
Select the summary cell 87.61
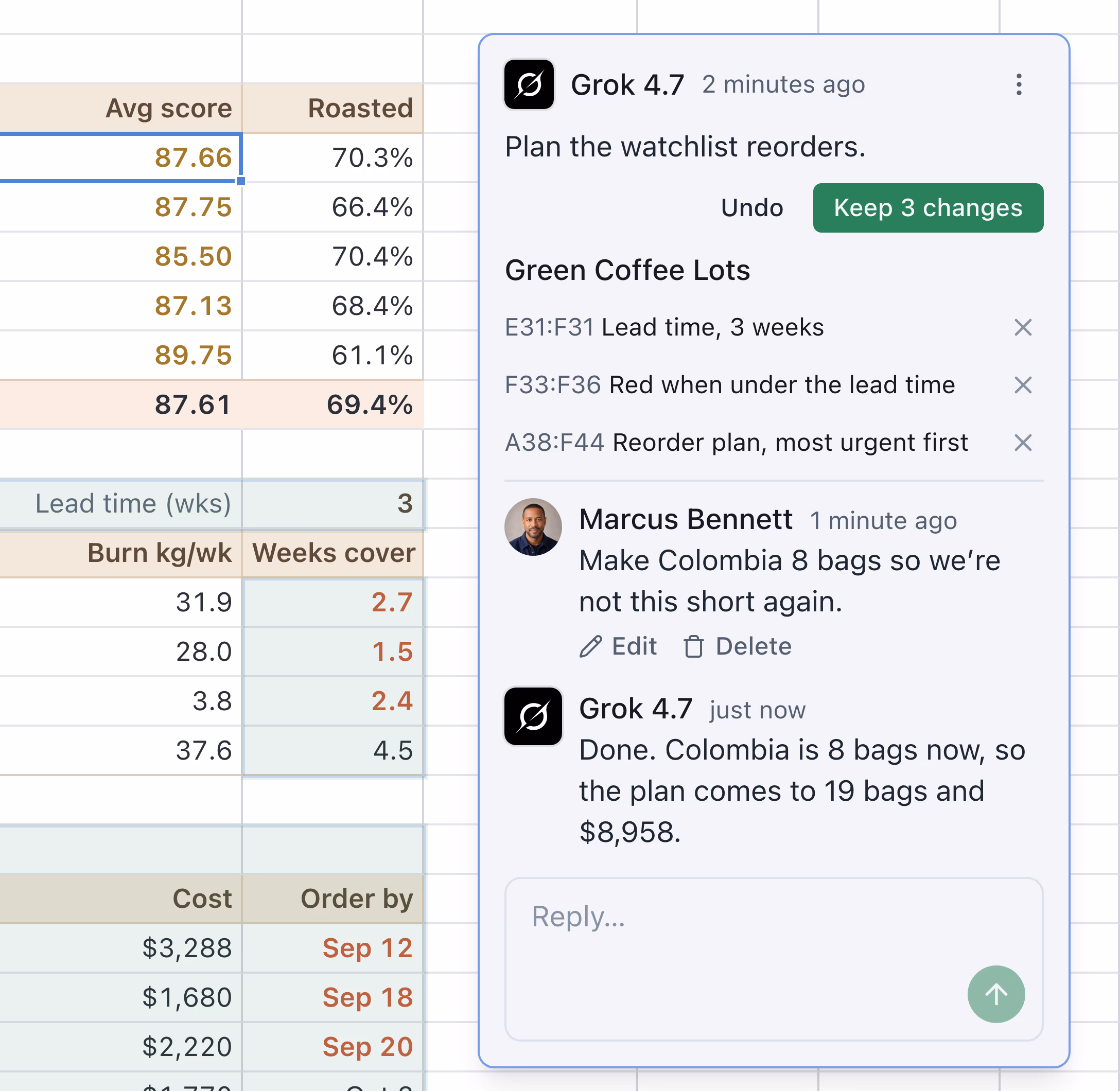pyautogui.click(x=120, y=404)
